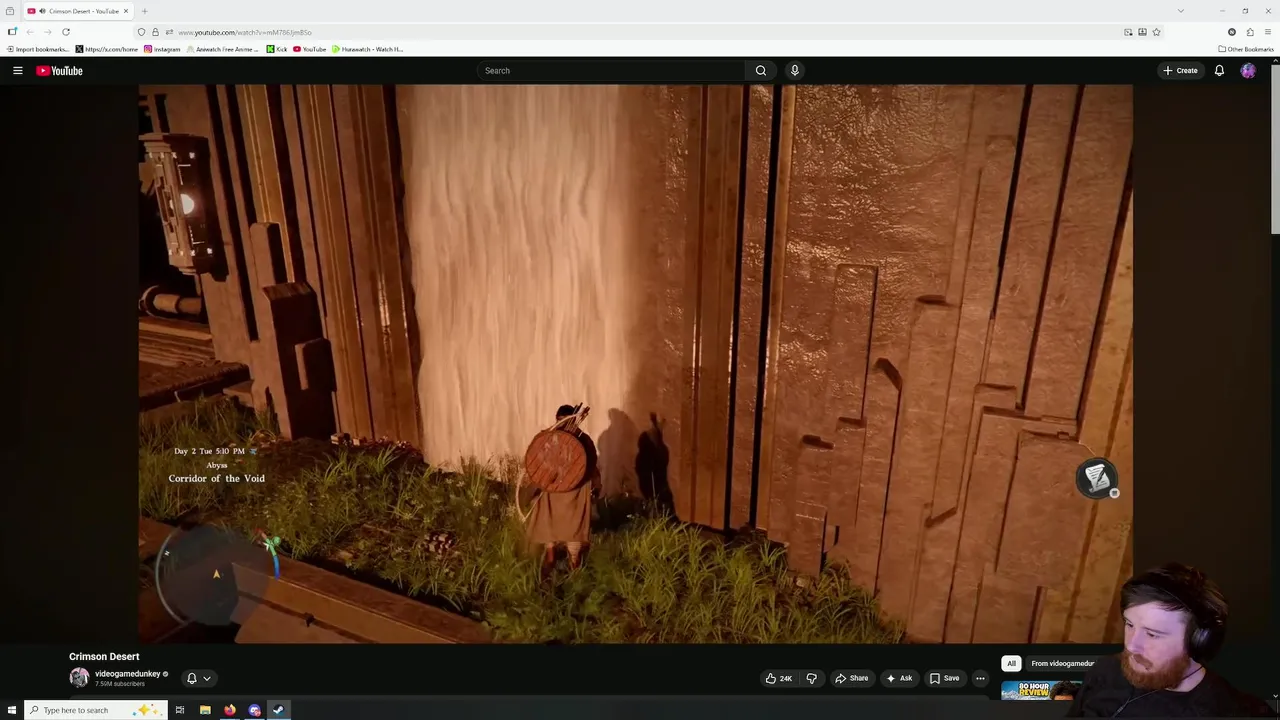The width and height of the screenshot is (1280, 720).
Task: Reload the current page
Action: point(66,32)
